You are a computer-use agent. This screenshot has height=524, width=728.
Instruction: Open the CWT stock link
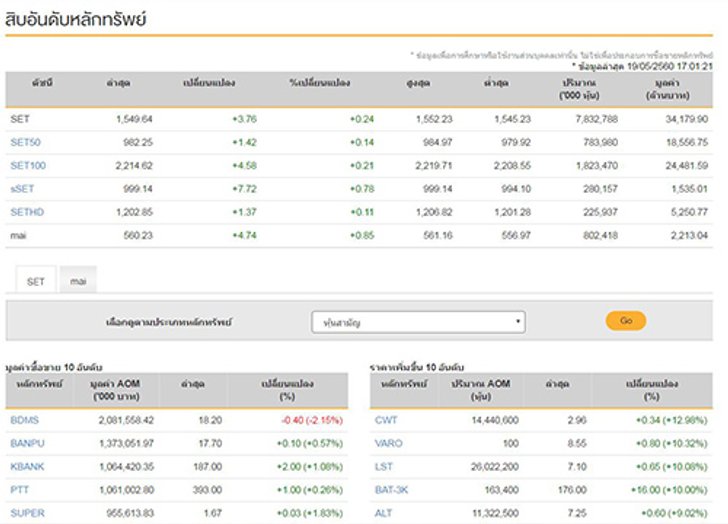tap(386, 420)
